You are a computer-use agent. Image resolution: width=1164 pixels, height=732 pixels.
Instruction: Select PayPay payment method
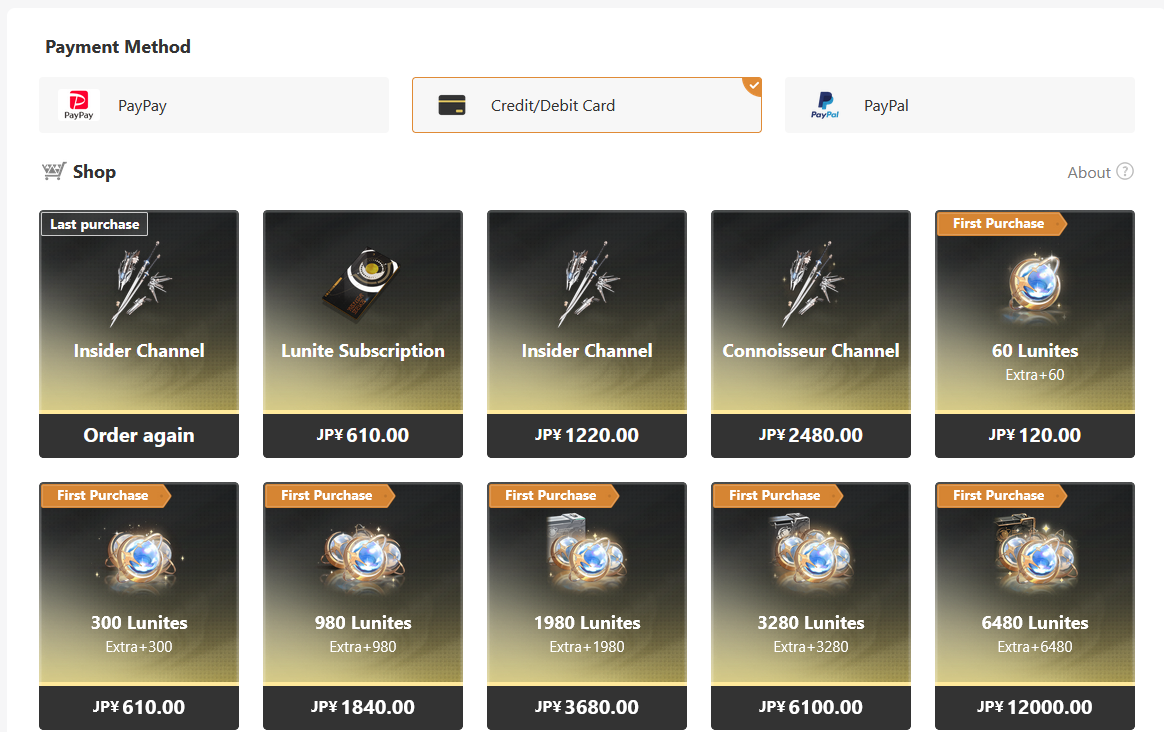214,105
